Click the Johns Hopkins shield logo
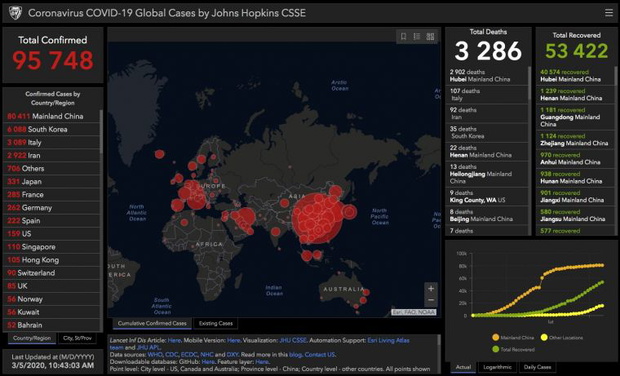Screen dimensions: 620x376 (x=15, y=13)
